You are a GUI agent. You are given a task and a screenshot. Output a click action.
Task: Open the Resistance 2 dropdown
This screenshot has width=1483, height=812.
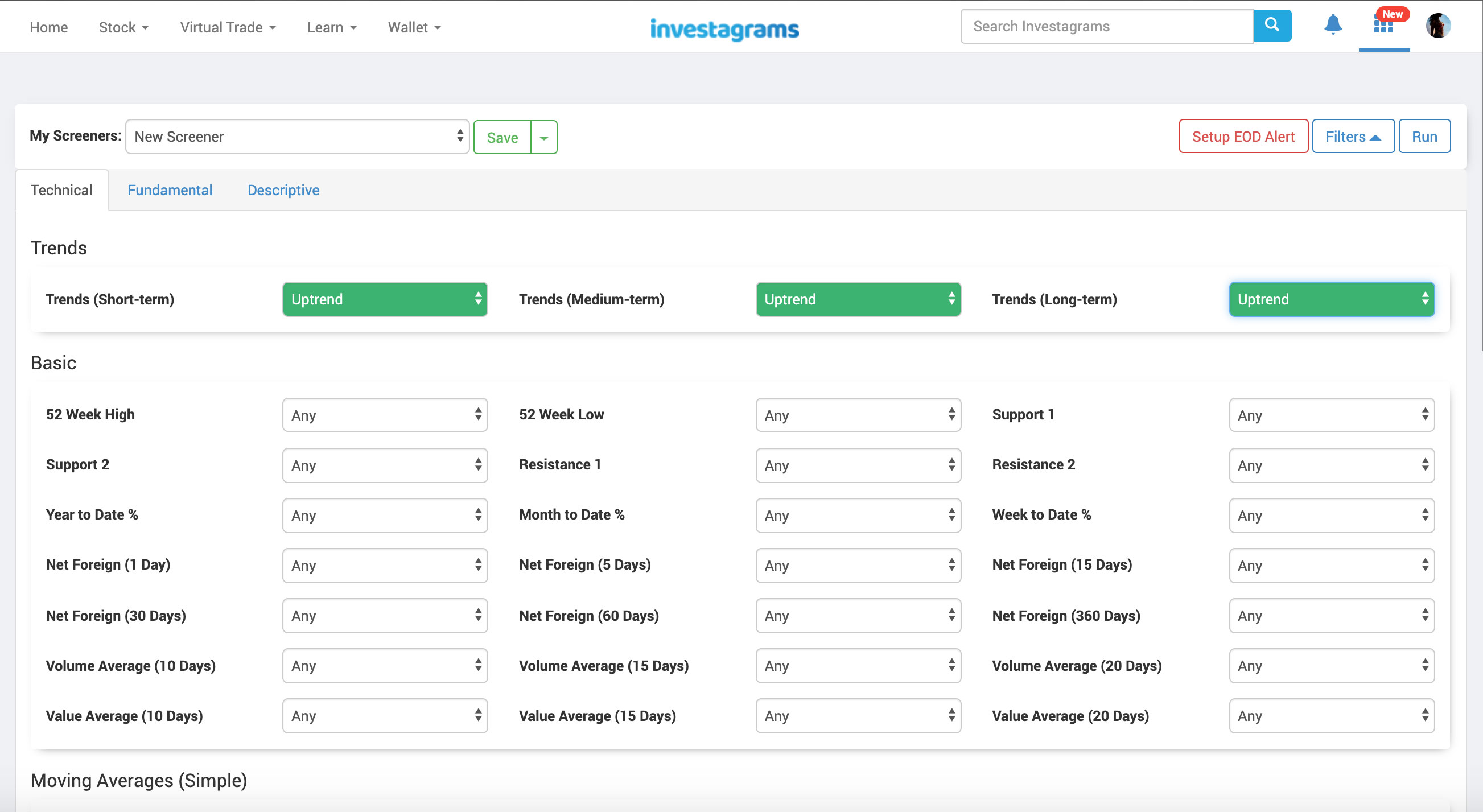tap(1332, 465)
